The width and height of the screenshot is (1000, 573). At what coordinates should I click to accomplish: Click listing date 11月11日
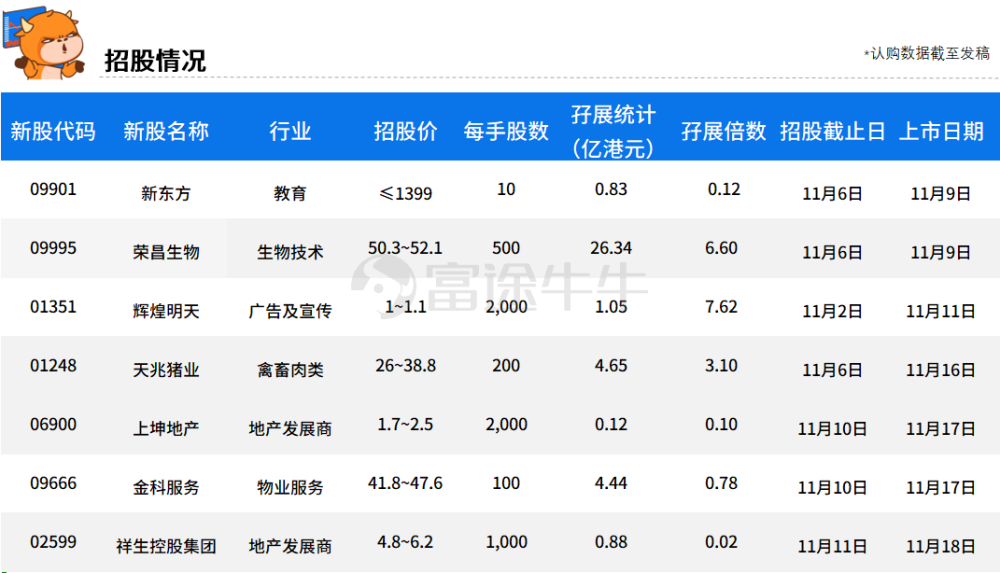tap(941, 311)
